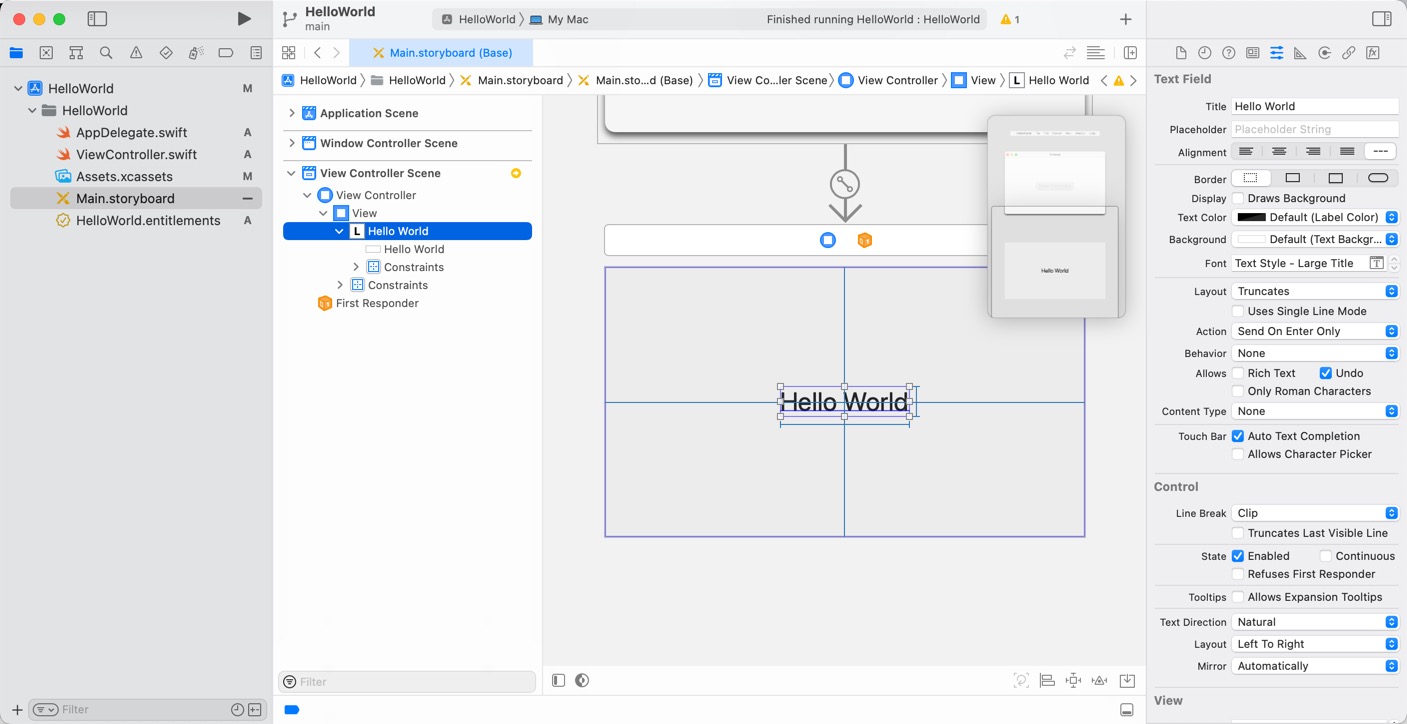Open the Symbol navigator (bookmark hierarchy) tab
The height and width of the screenshot is (724, 1407).
coord(76,53)
